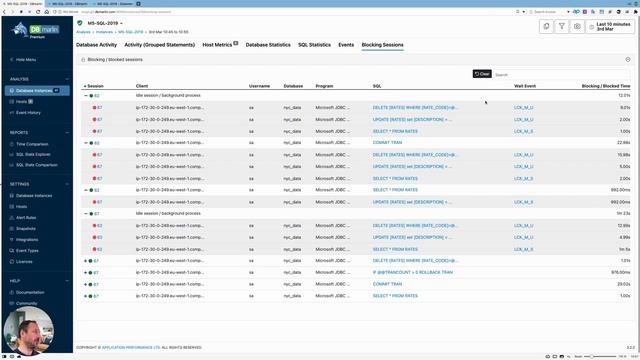Screen dimensions: 640x360
Task: Collapse the REPORTS sidebar section
Action: 67,133
